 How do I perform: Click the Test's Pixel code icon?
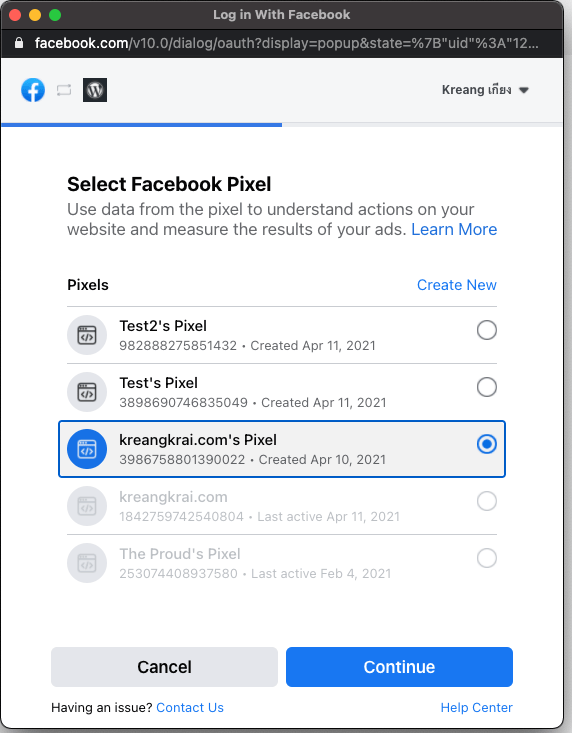tap(87, 392)
